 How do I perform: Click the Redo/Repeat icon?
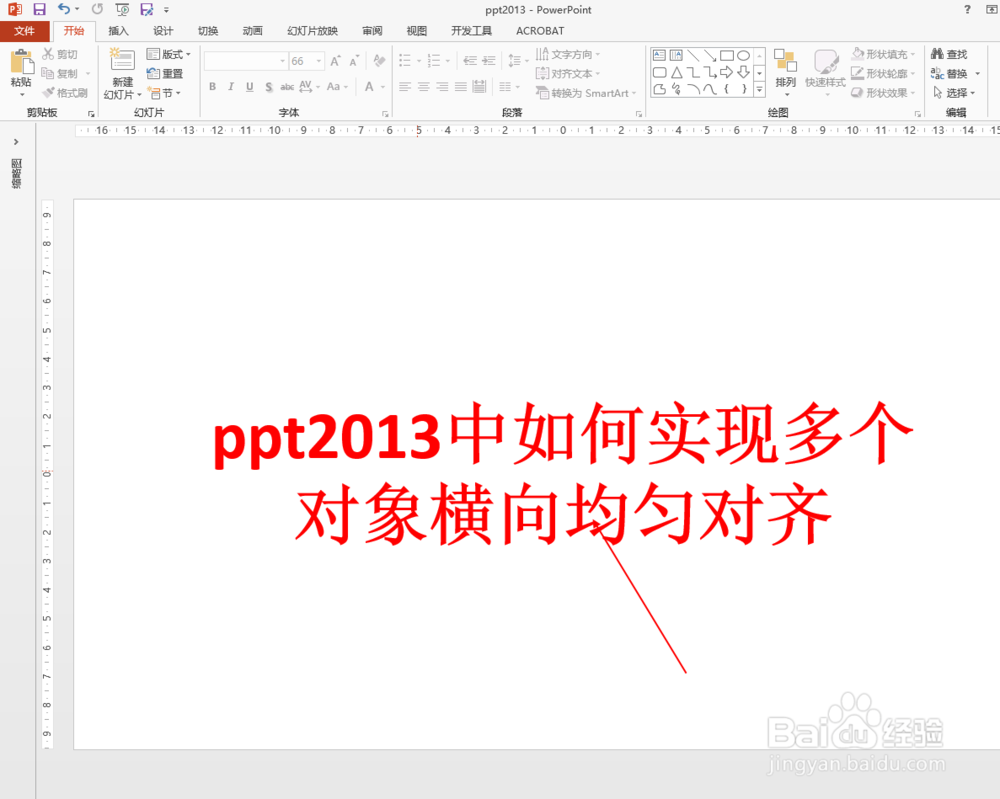(97, 9)
